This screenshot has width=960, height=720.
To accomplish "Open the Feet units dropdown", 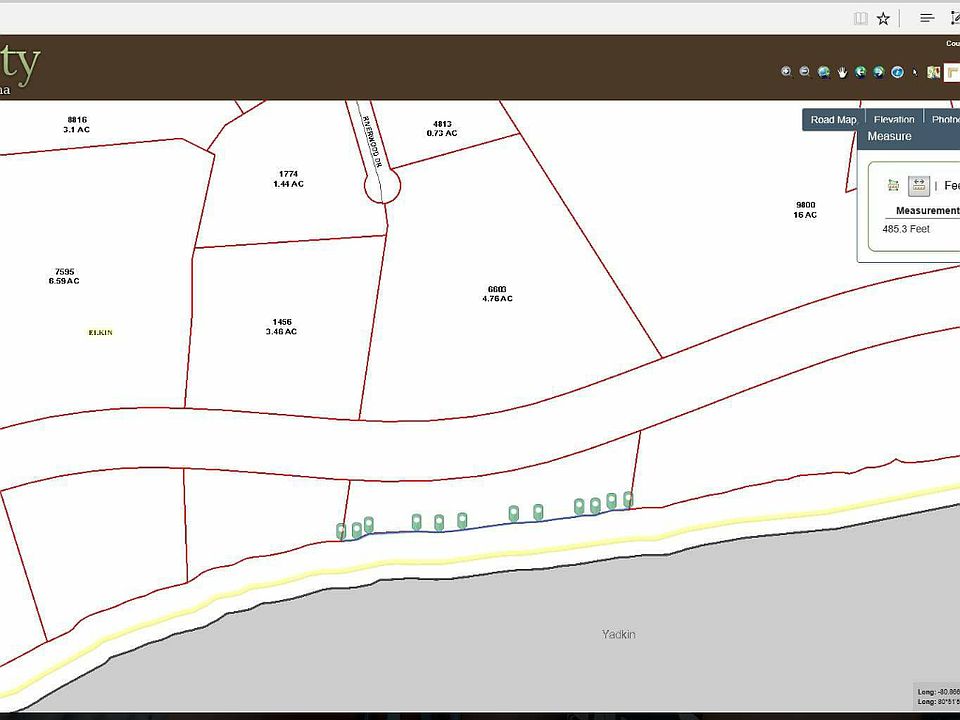I will 951,186.
